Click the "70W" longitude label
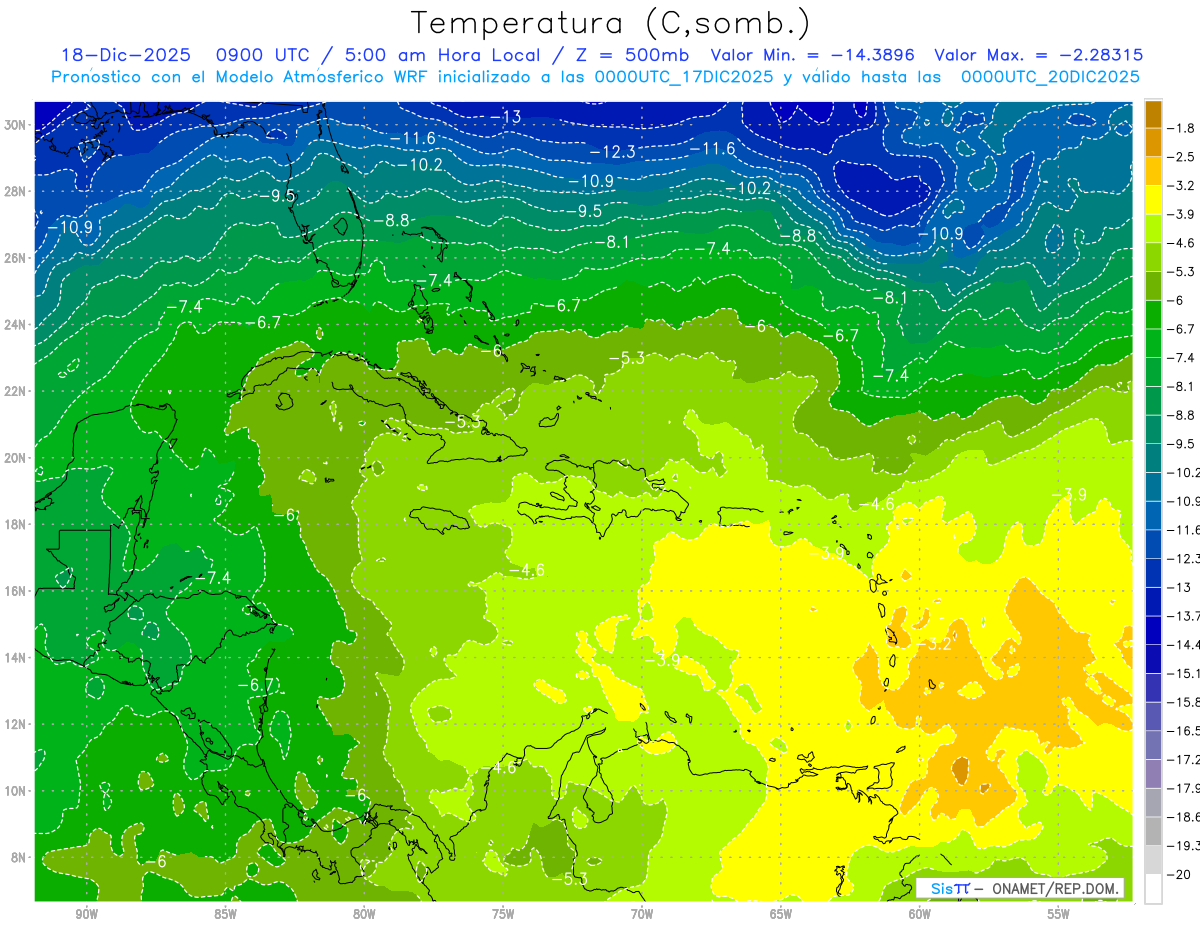This screenshot has width=1200, height=927. pos(642,912)
